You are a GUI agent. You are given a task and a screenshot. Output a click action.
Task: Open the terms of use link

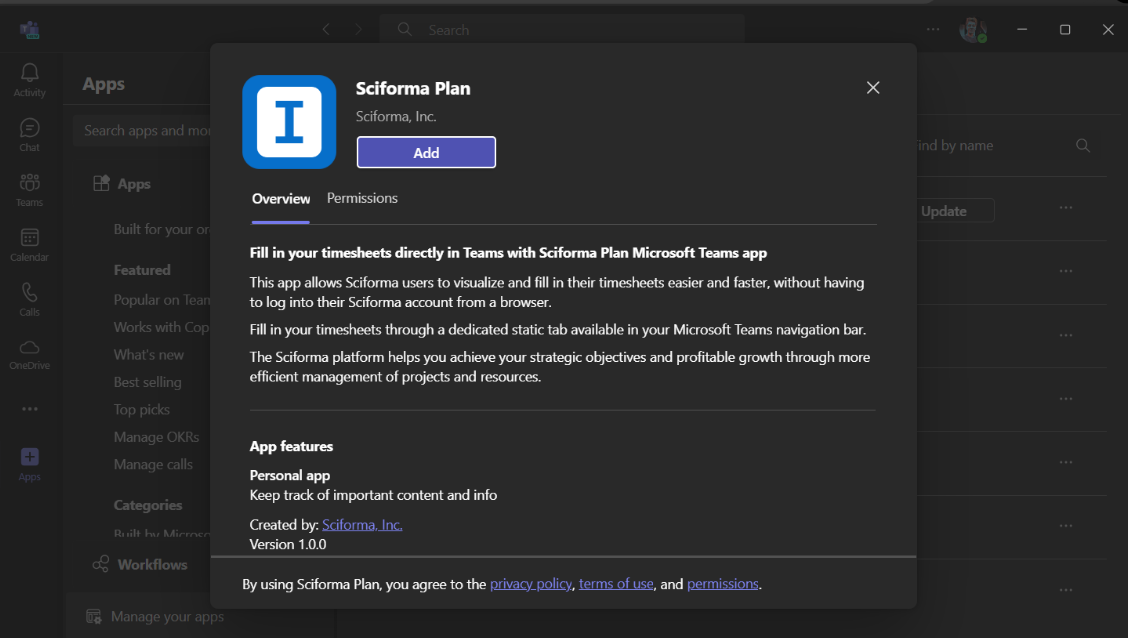(x=616, y=584)
